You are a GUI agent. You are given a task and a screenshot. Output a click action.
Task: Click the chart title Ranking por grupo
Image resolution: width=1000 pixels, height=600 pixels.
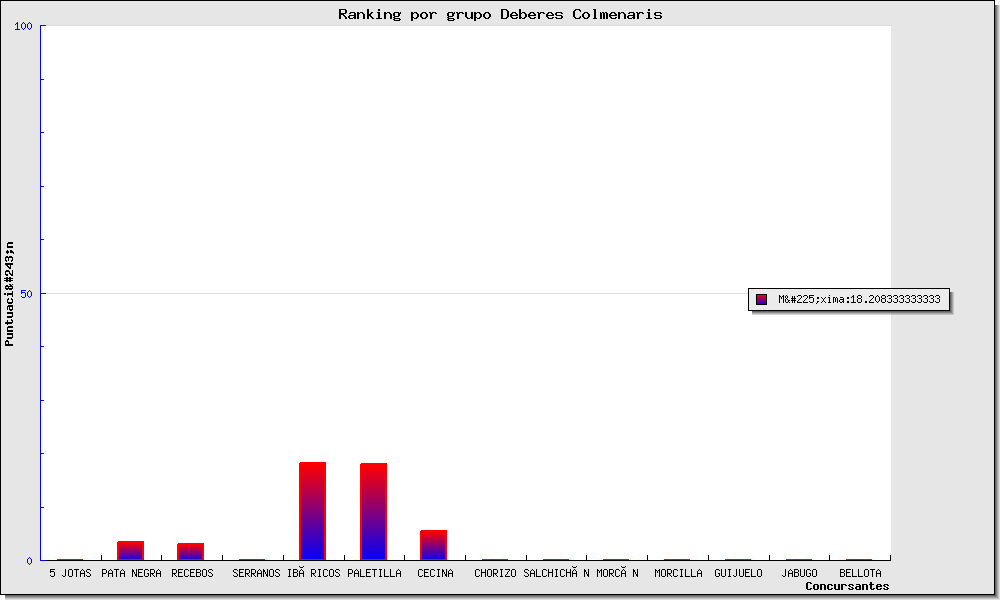[500, 14]
